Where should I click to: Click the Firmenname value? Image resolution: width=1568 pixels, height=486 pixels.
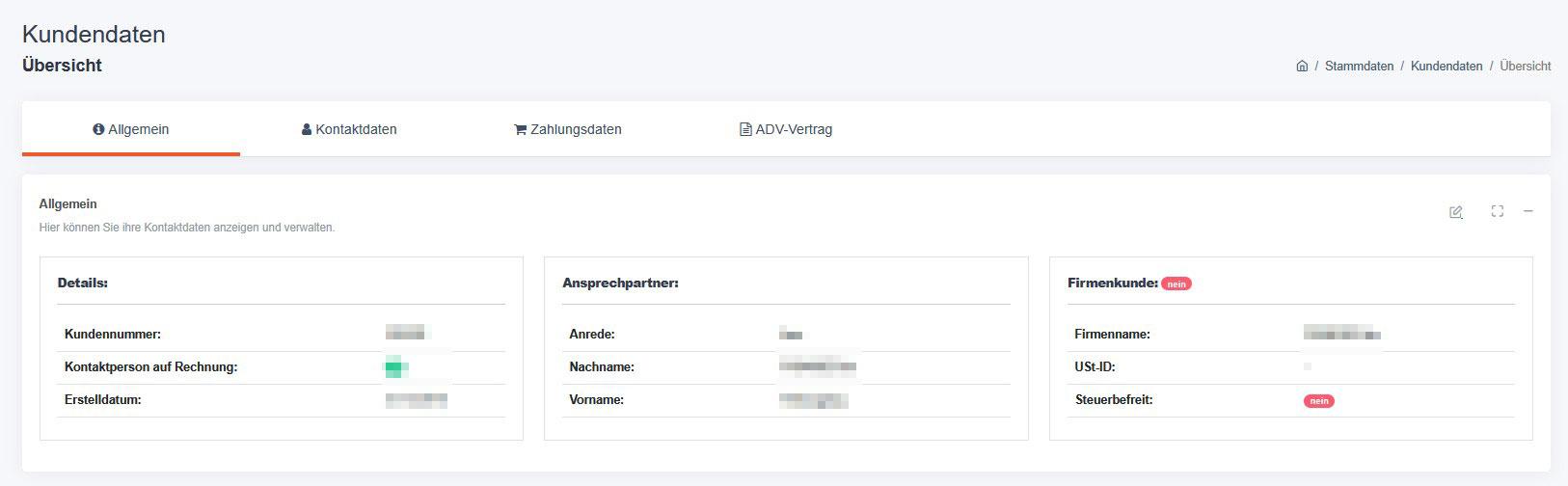(1341, 335)
